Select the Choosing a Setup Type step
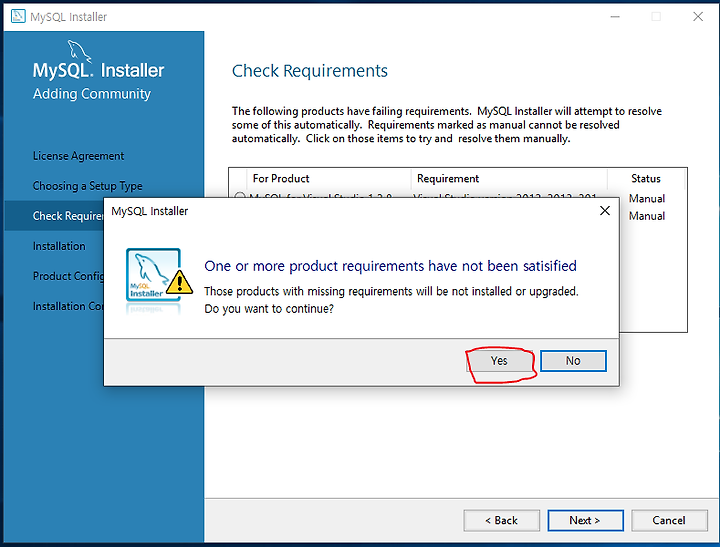 [87, 186]
